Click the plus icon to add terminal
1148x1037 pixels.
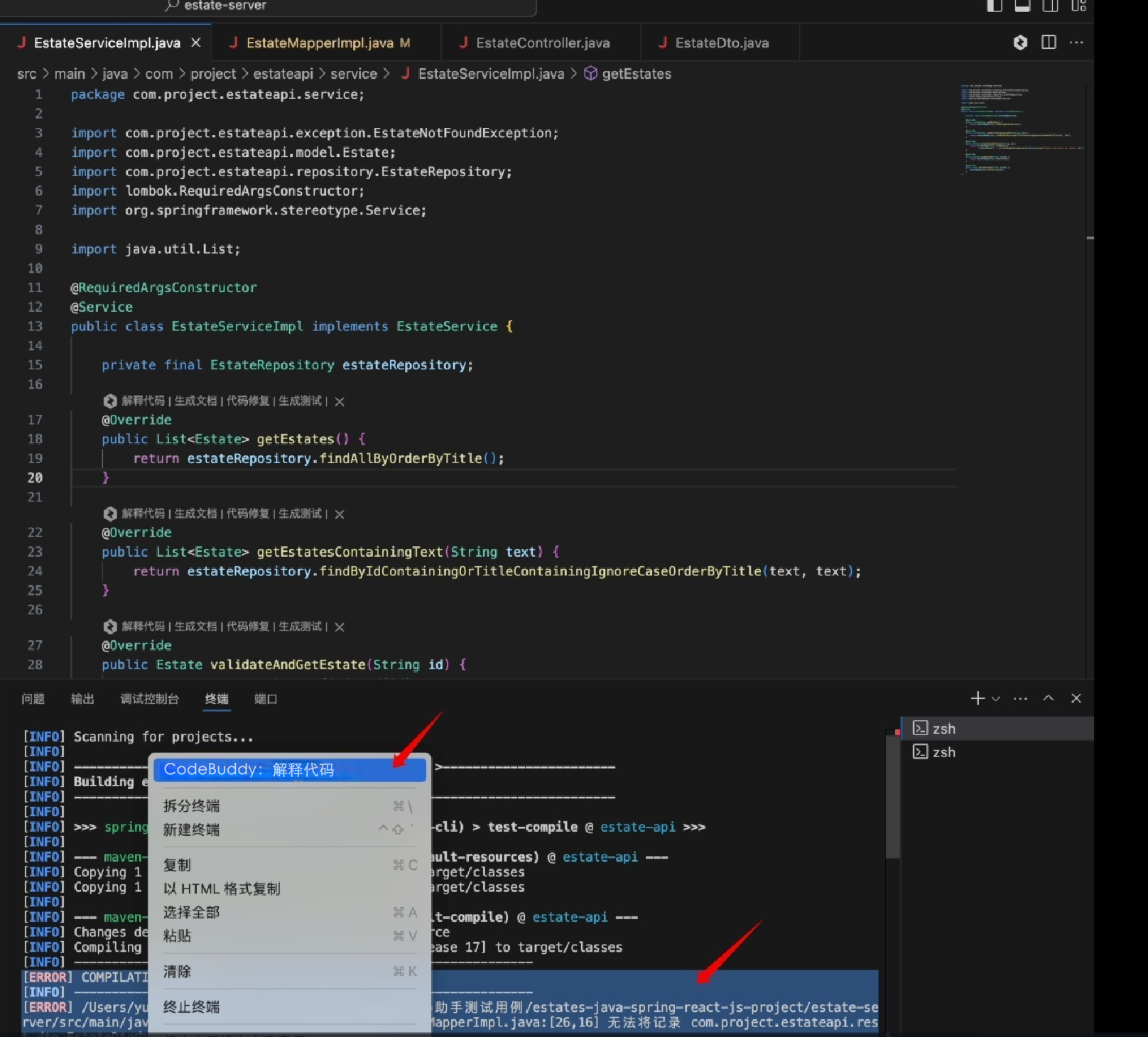pyautogui.click(x=978, y=698)
